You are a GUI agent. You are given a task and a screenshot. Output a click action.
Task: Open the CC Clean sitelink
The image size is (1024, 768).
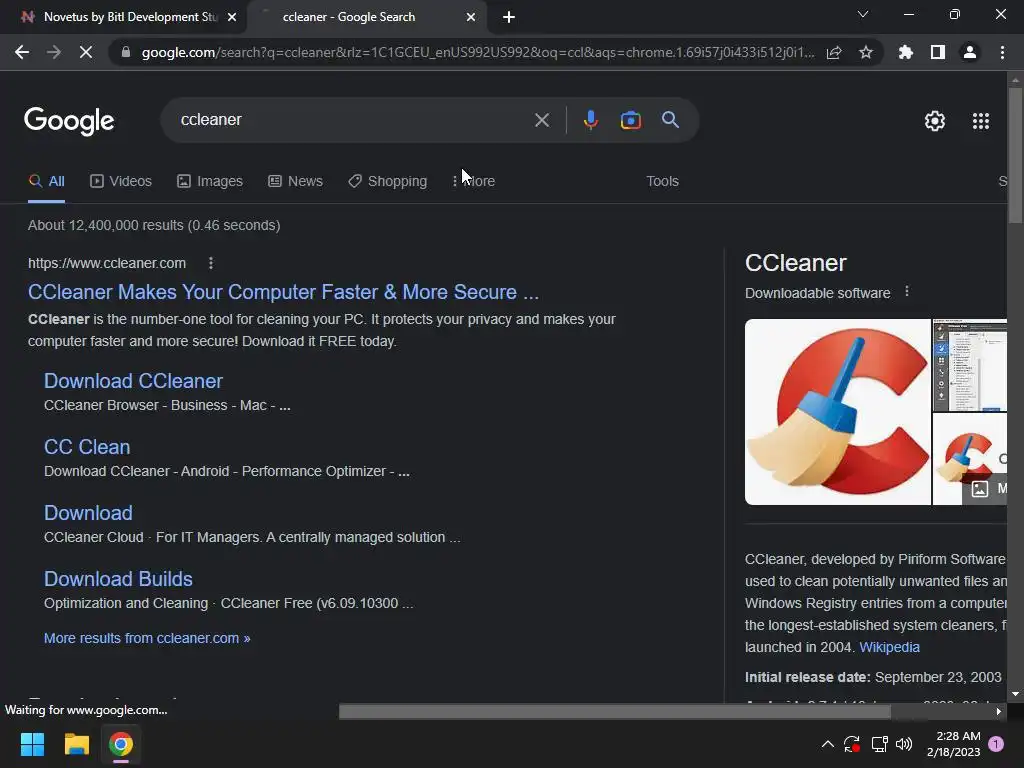coord(87,447)
